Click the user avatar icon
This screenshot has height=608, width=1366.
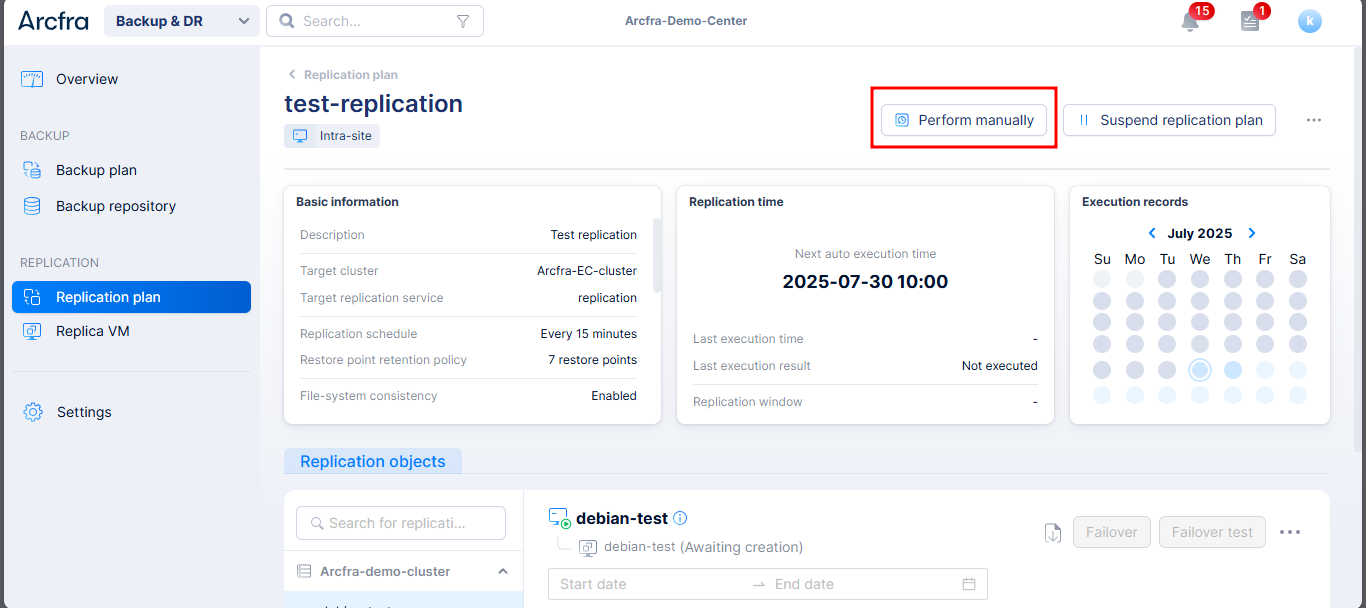(x=1309, y=21)
